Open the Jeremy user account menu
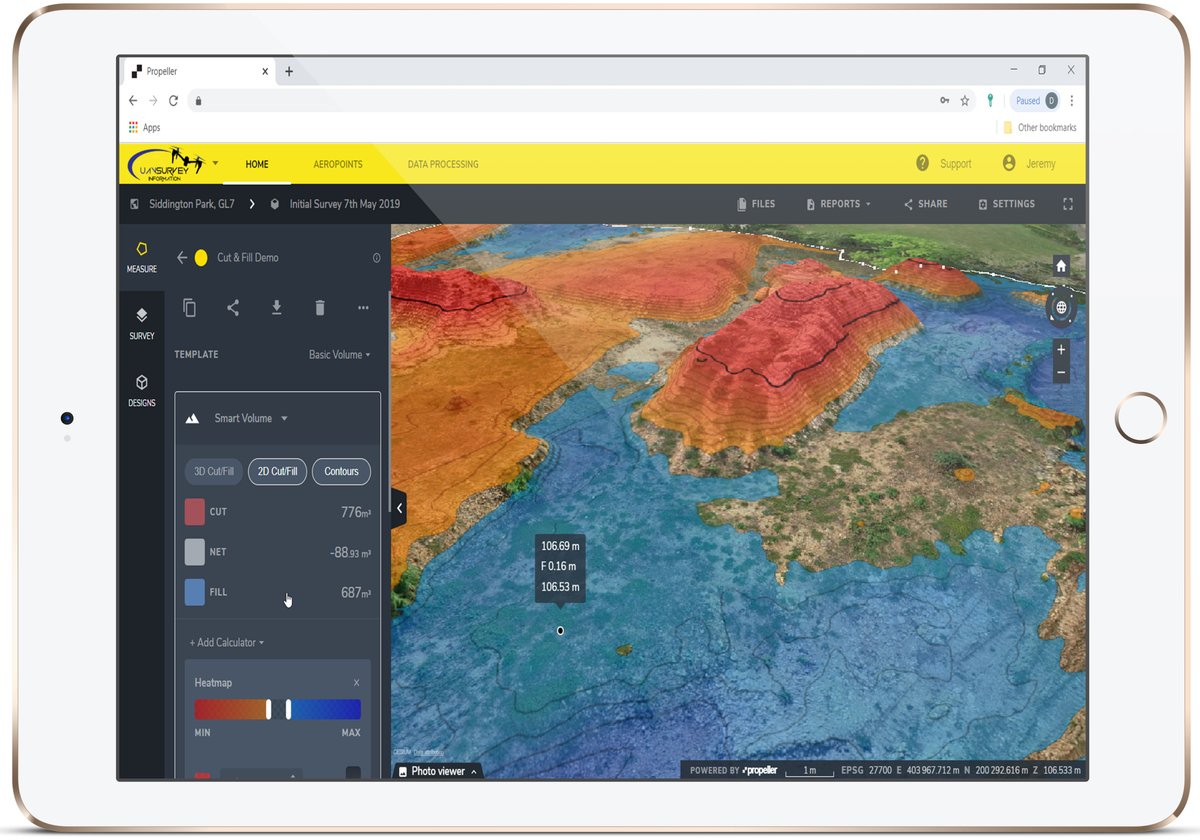The image size is (1200, 840). pyautogui.click(x=1028, y=164)
